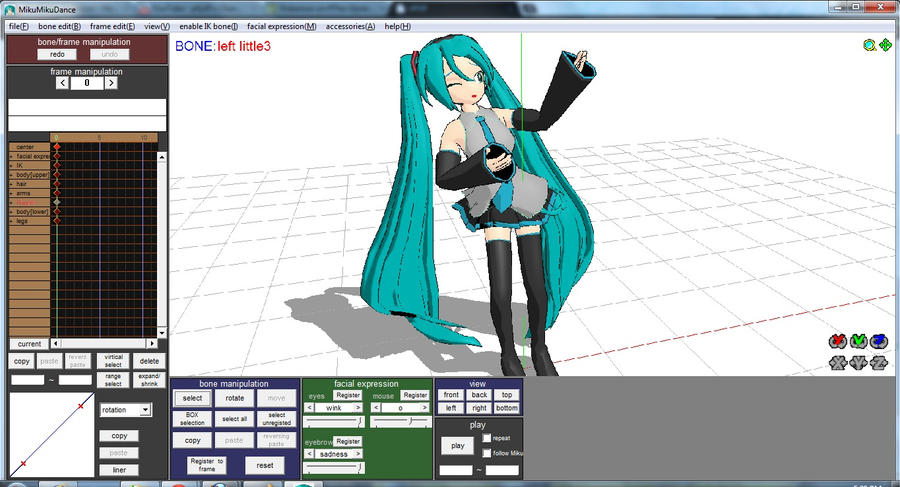Switch camera to front view
This screenshot has height=487, width=900.
[x=451, y=395]
